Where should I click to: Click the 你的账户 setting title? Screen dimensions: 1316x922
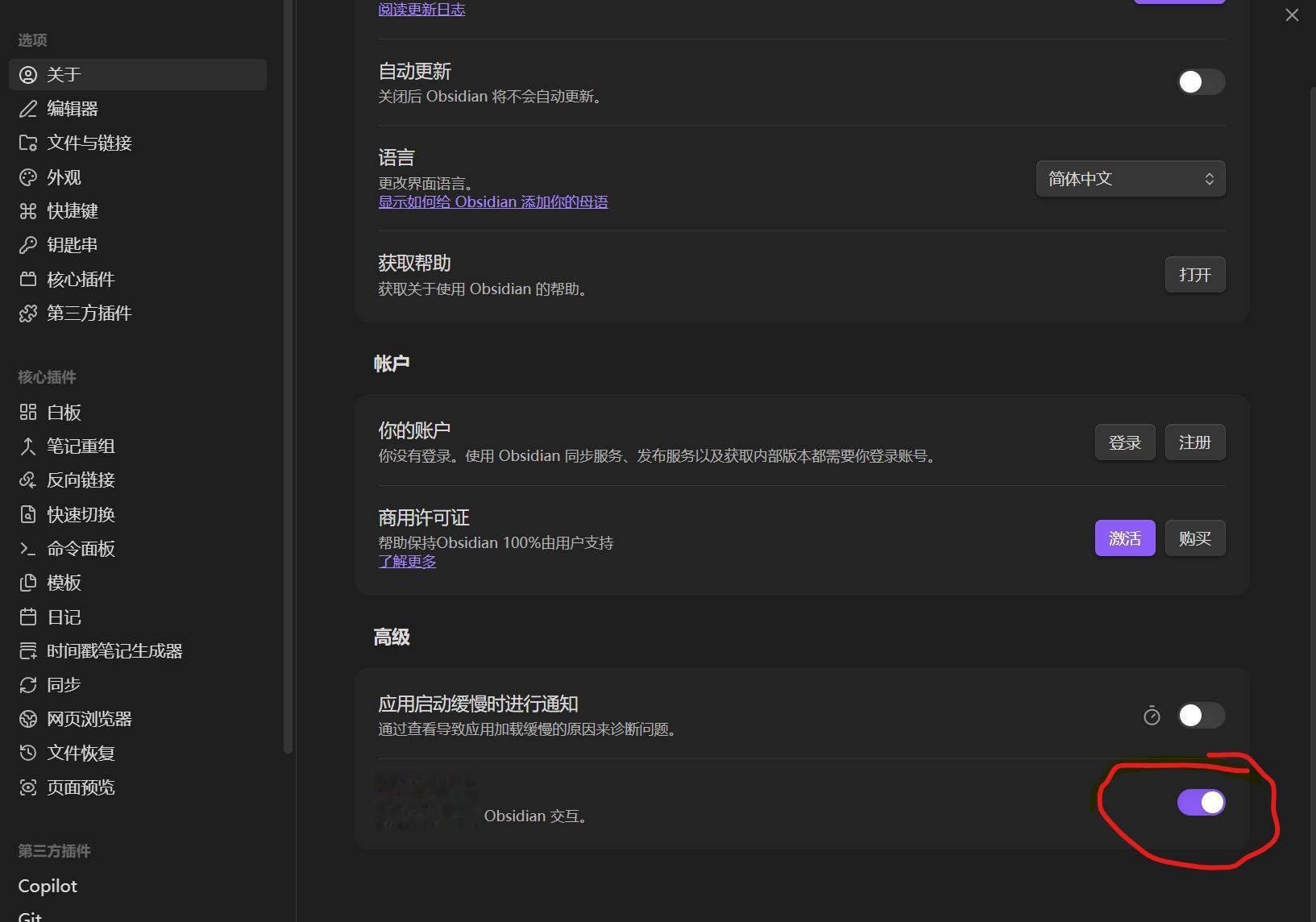click(414, 430)
